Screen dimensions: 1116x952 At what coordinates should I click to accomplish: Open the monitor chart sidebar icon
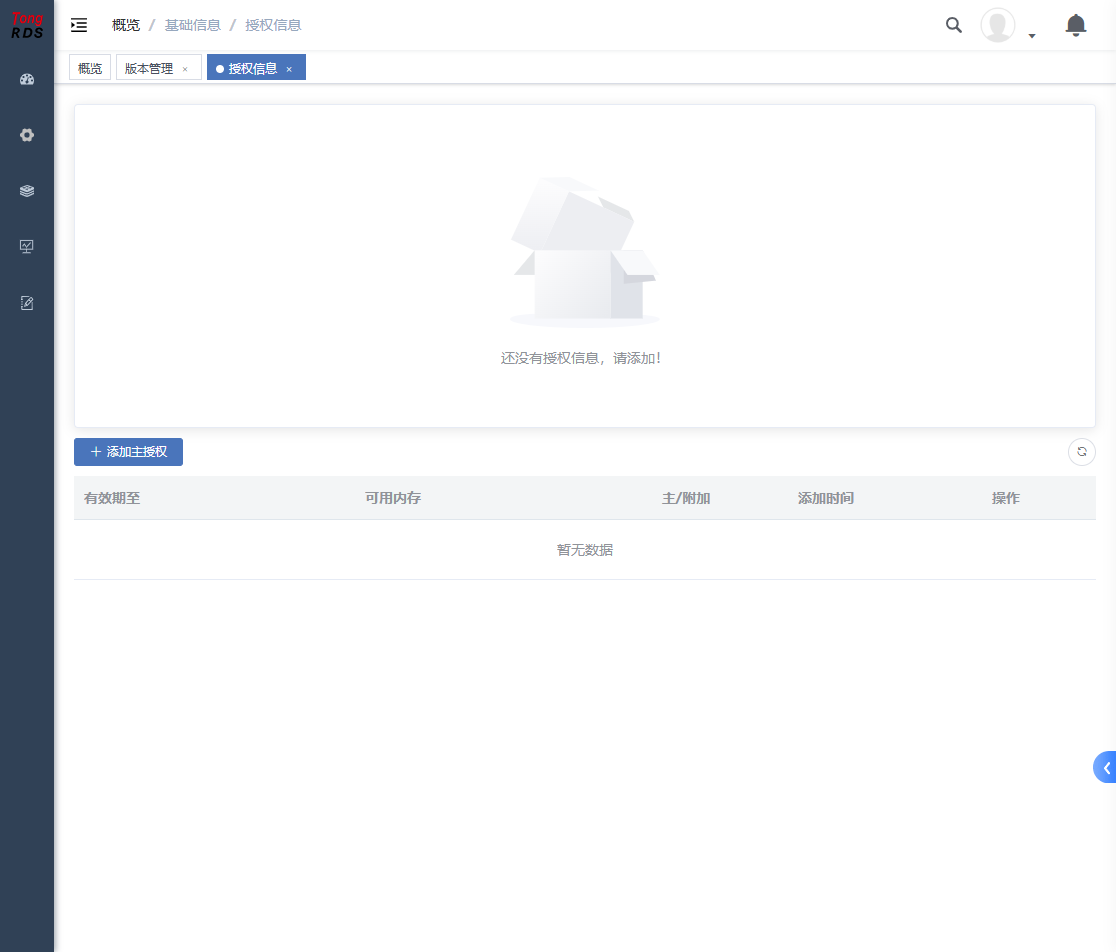click(x=27, y=247)
